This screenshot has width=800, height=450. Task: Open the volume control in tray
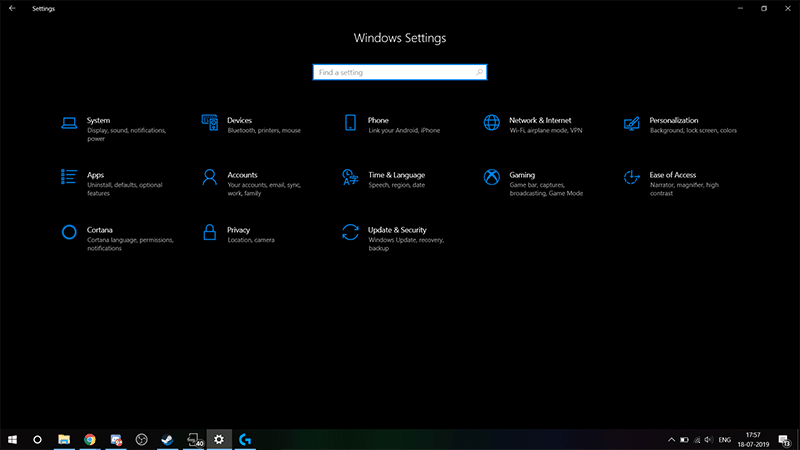click(x=708, y=440)
